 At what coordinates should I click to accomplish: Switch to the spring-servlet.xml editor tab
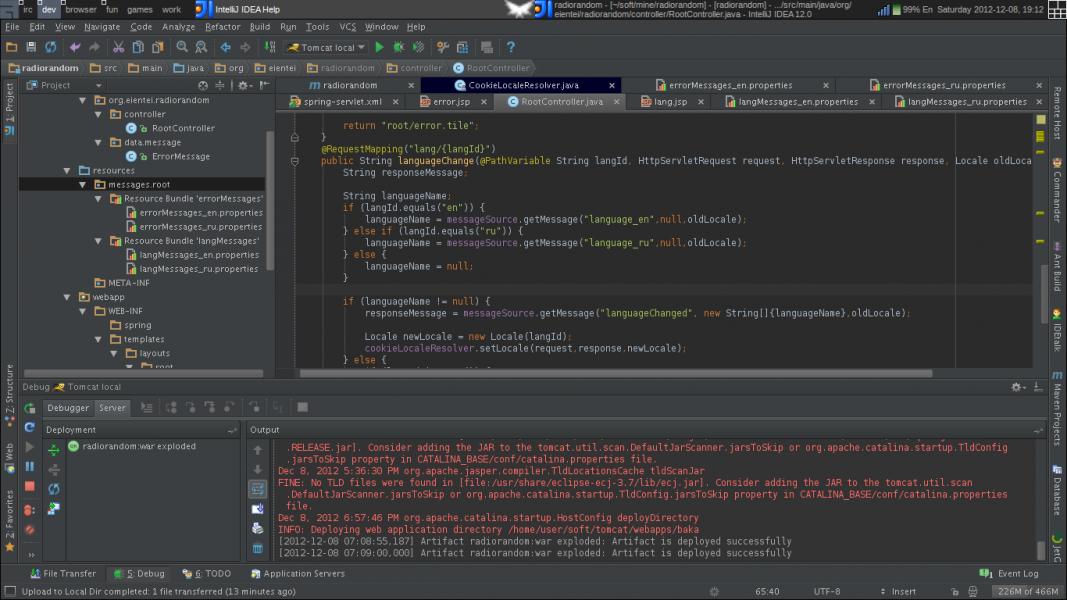342,101
